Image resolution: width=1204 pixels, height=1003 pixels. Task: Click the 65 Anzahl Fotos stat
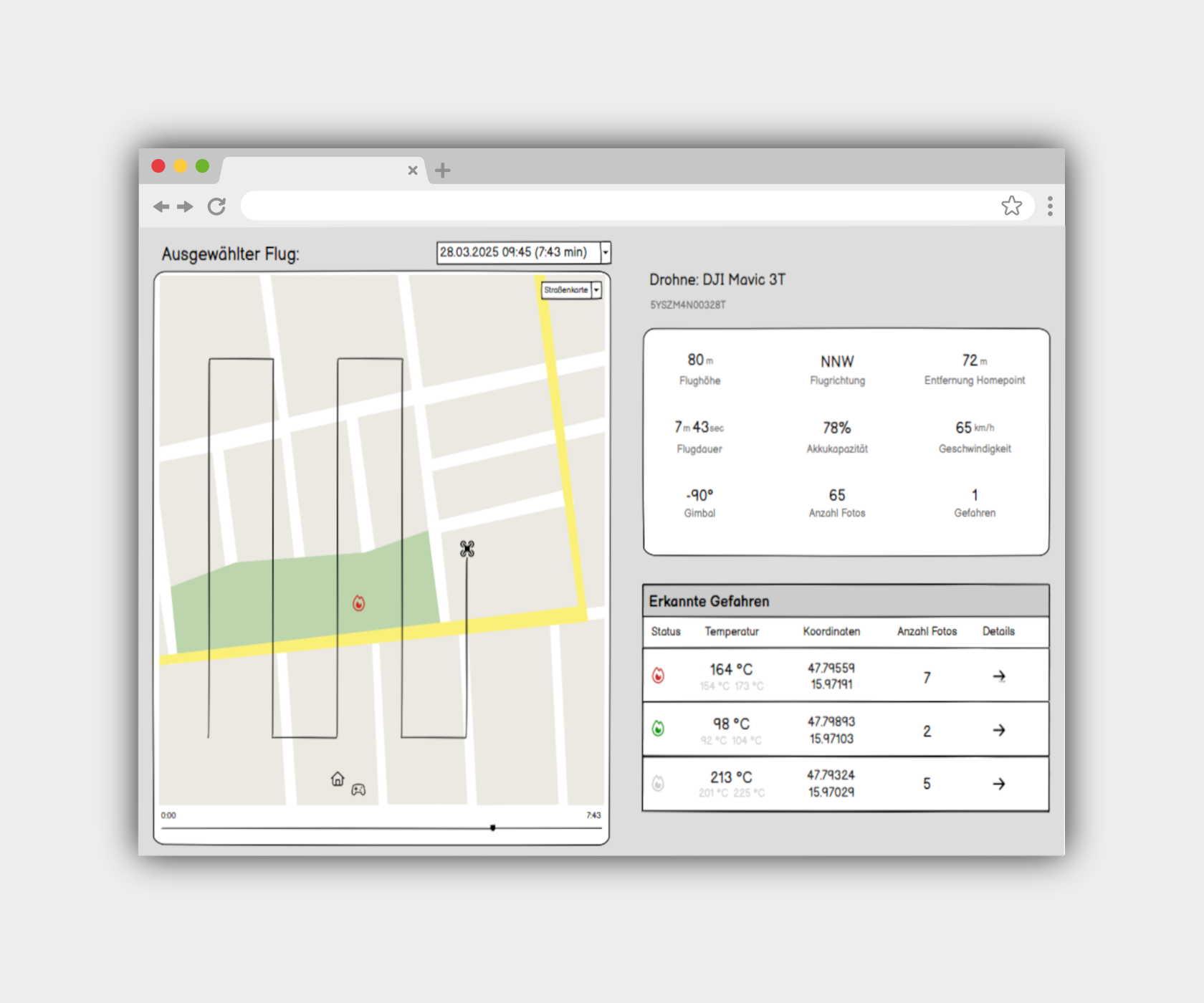point(837,495)
